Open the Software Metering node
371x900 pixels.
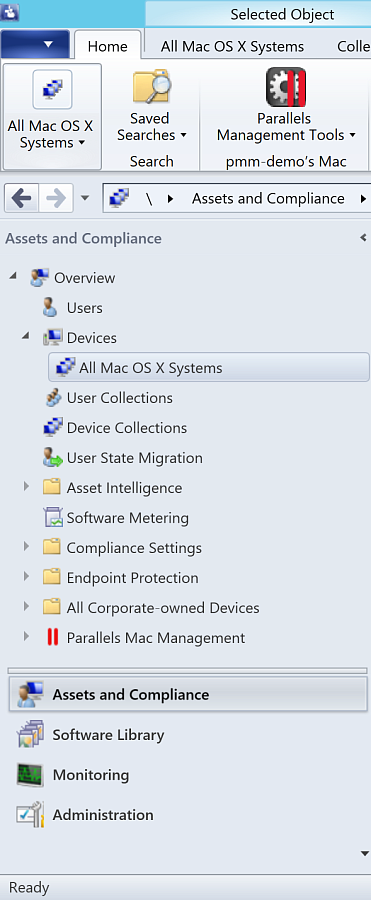127,518
